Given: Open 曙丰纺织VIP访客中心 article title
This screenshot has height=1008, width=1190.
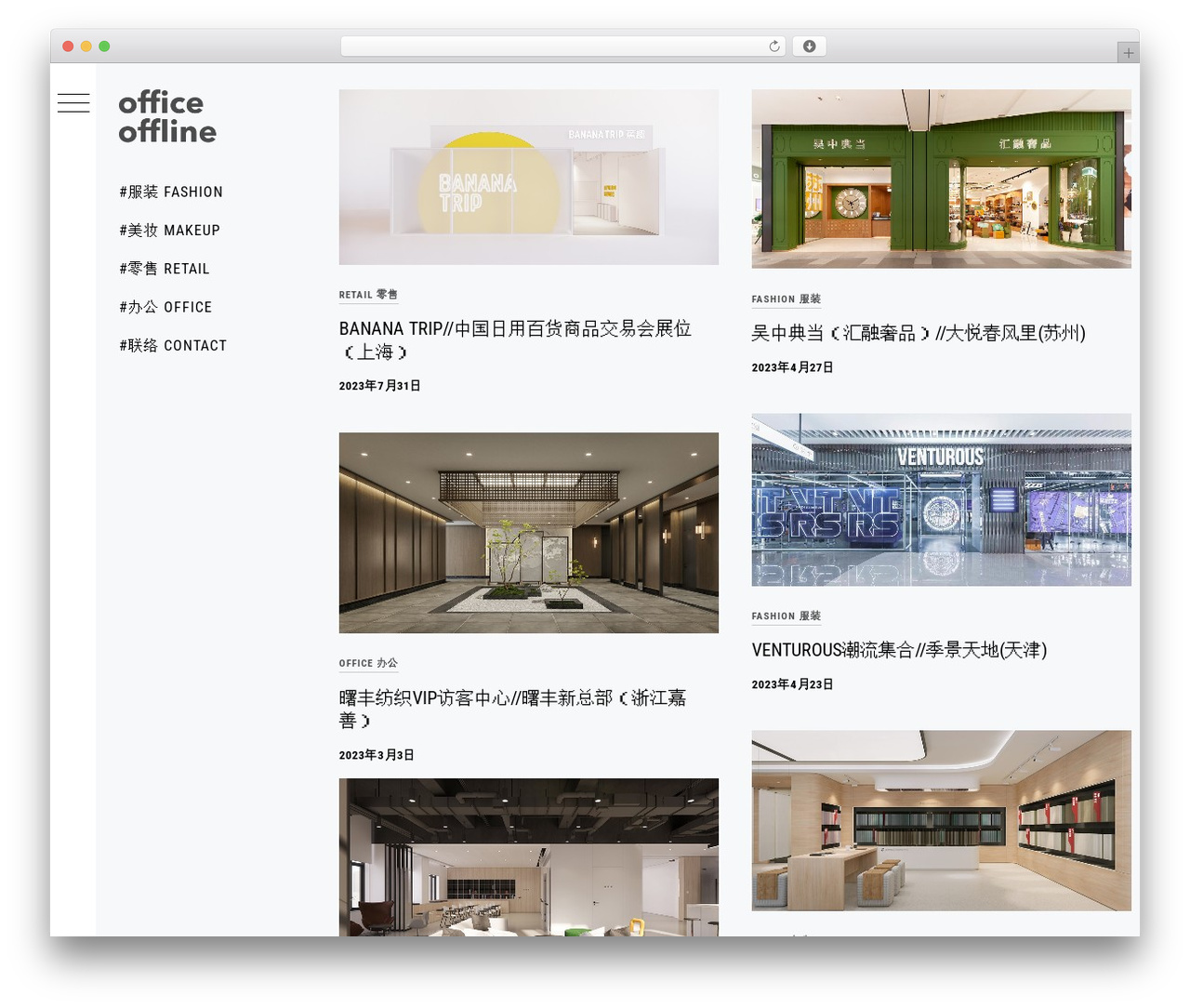Looking at the screenshot, I should (513, 709).
